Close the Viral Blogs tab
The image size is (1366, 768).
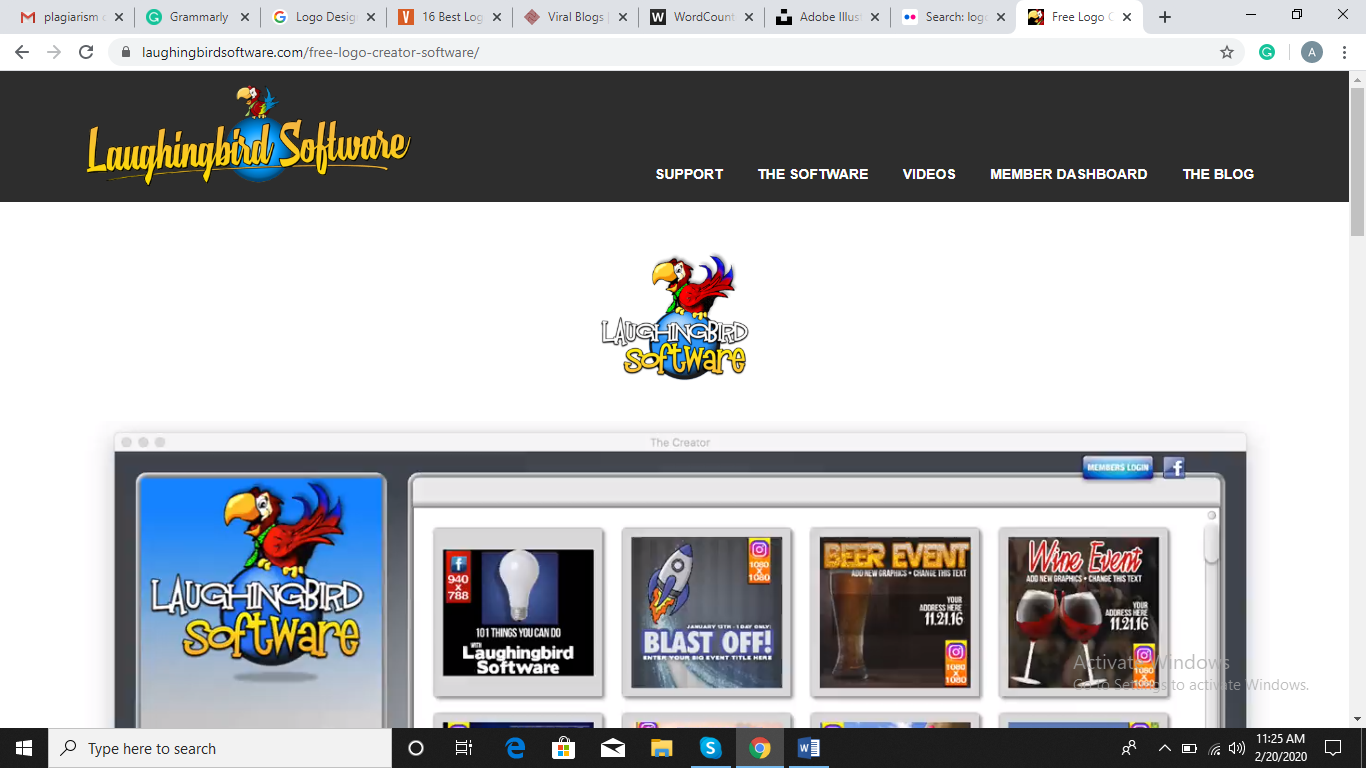[623, 17]
